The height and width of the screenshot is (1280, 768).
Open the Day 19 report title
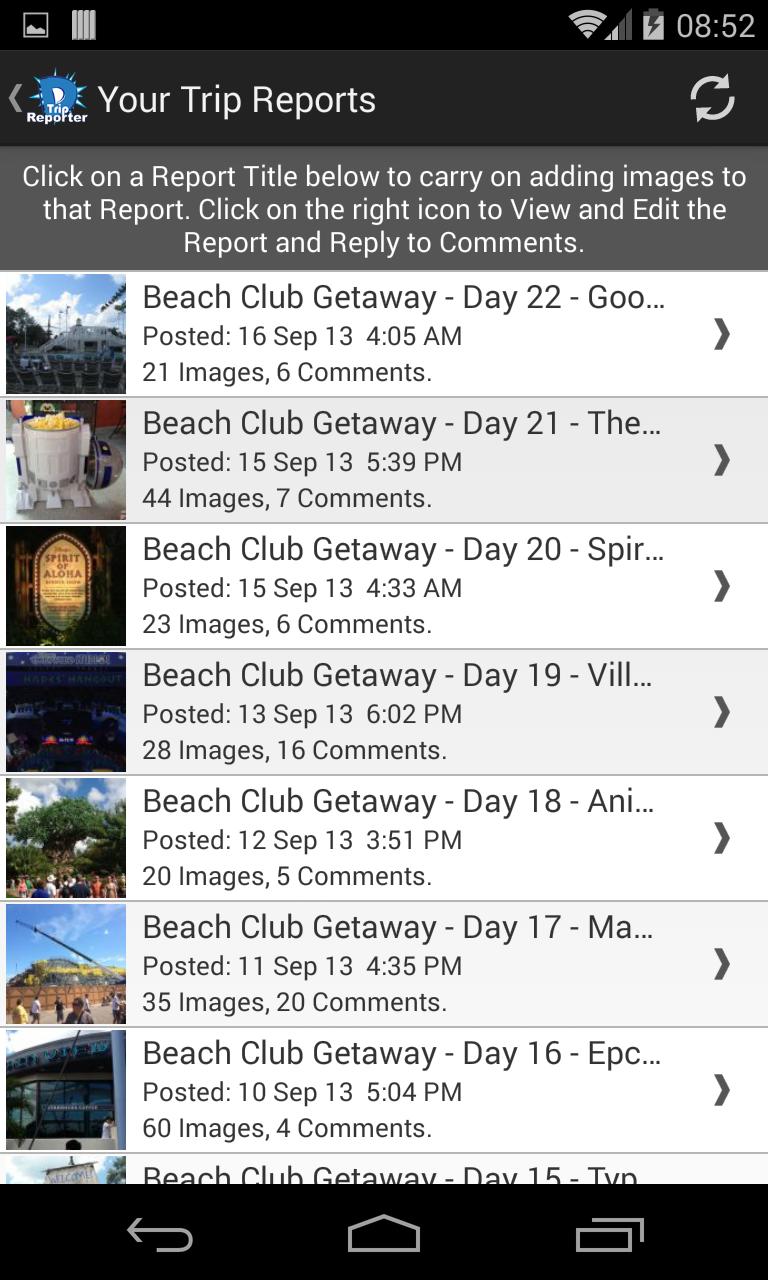click(397, 676)
